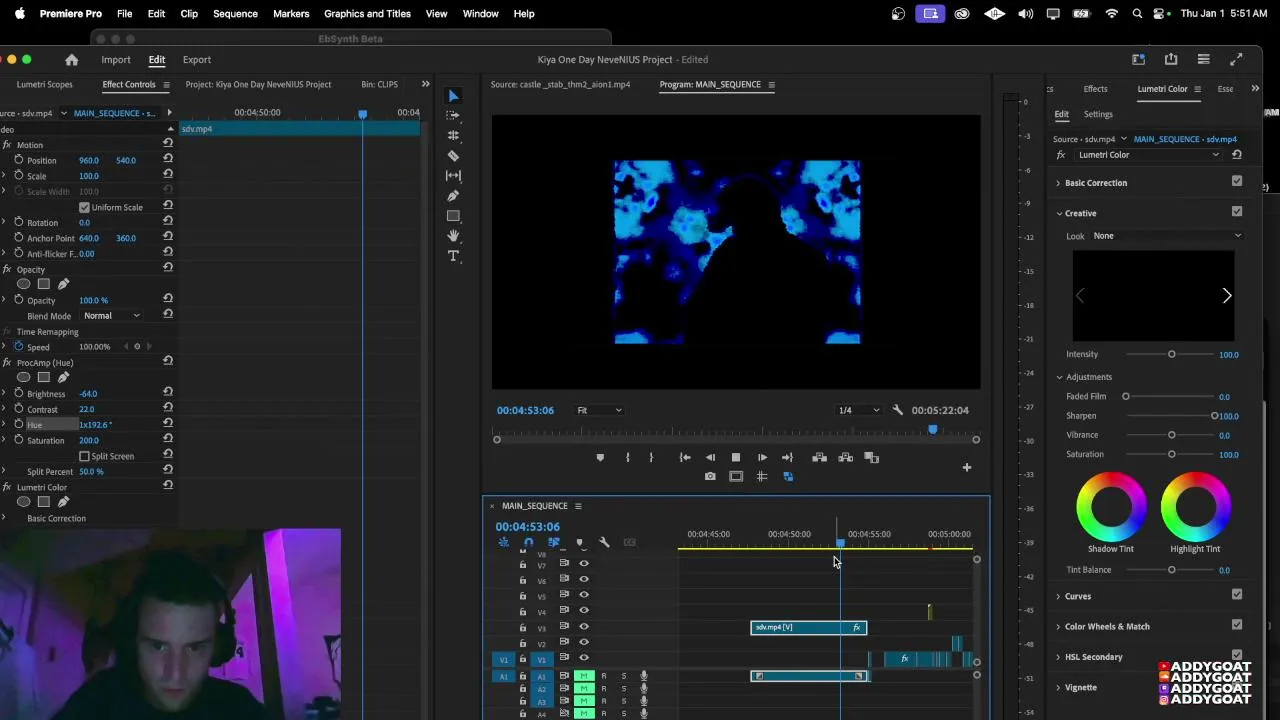Toggle the Creative section checkbox
Image resolution: width=1280 pixels, height=720 pixels.
coord(1237,212)
